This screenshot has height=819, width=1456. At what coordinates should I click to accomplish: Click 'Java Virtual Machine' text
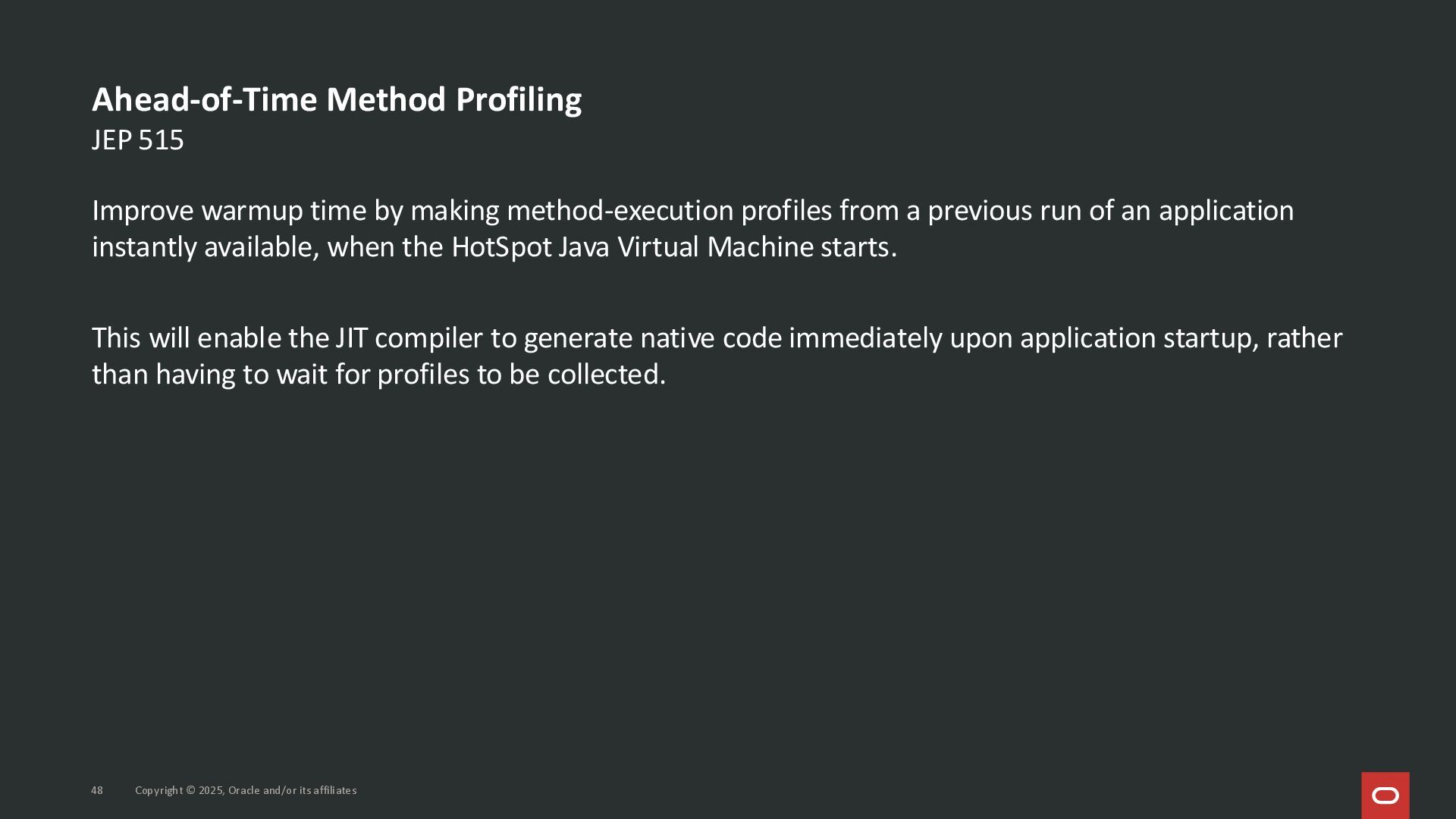click(686, 247)
